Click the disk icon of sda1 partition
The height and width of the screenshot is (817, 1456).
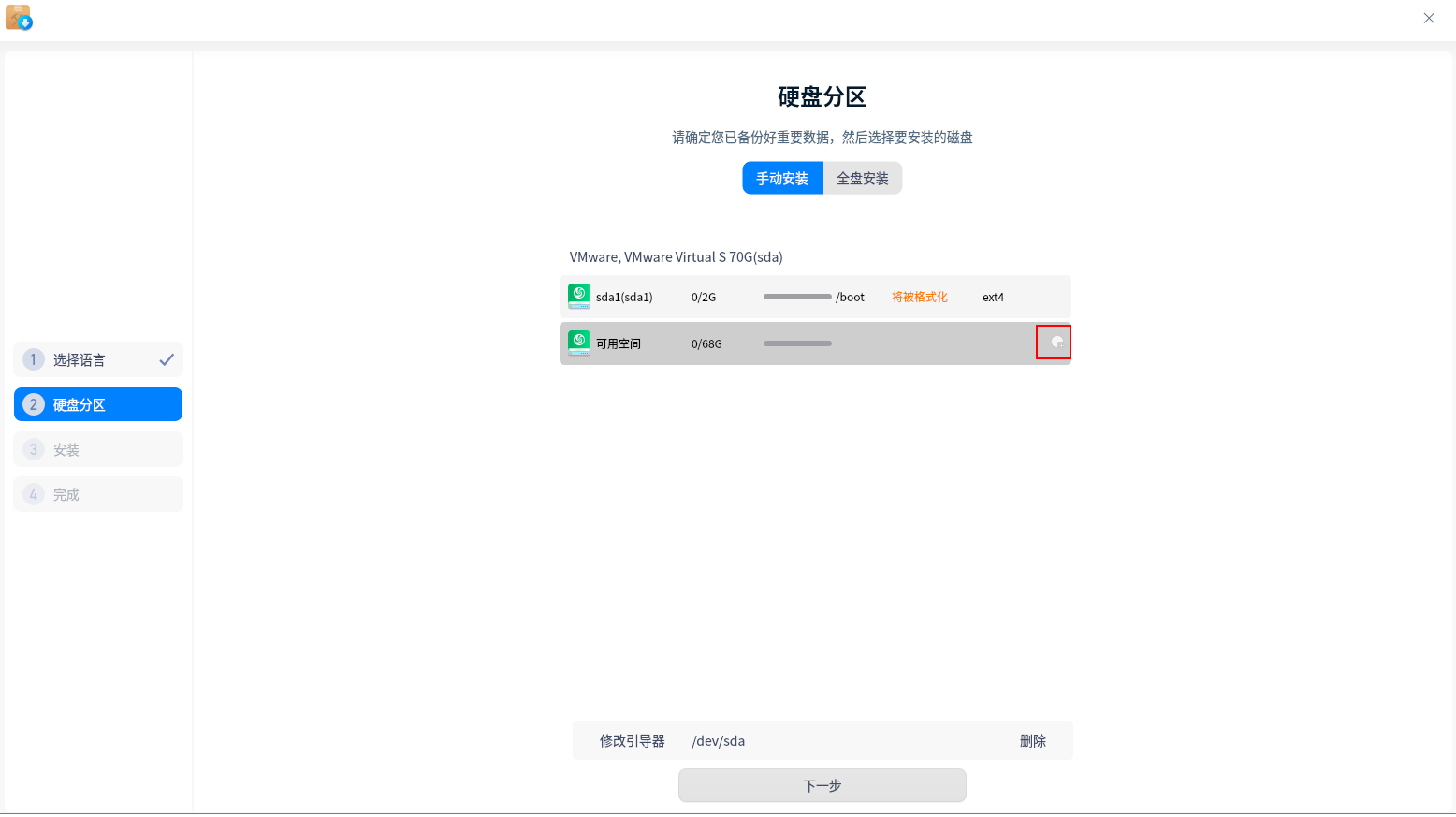pos(579,297)
